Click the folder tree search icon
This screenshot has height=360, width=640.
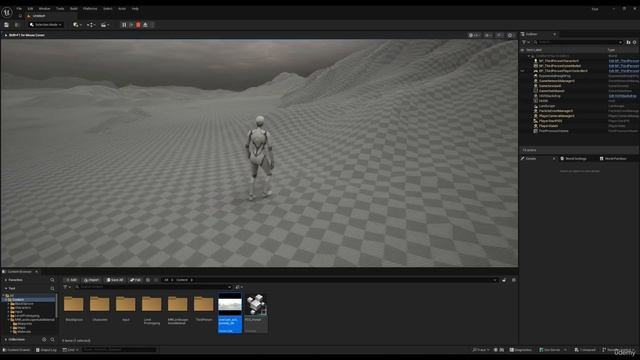click(52, 289)
